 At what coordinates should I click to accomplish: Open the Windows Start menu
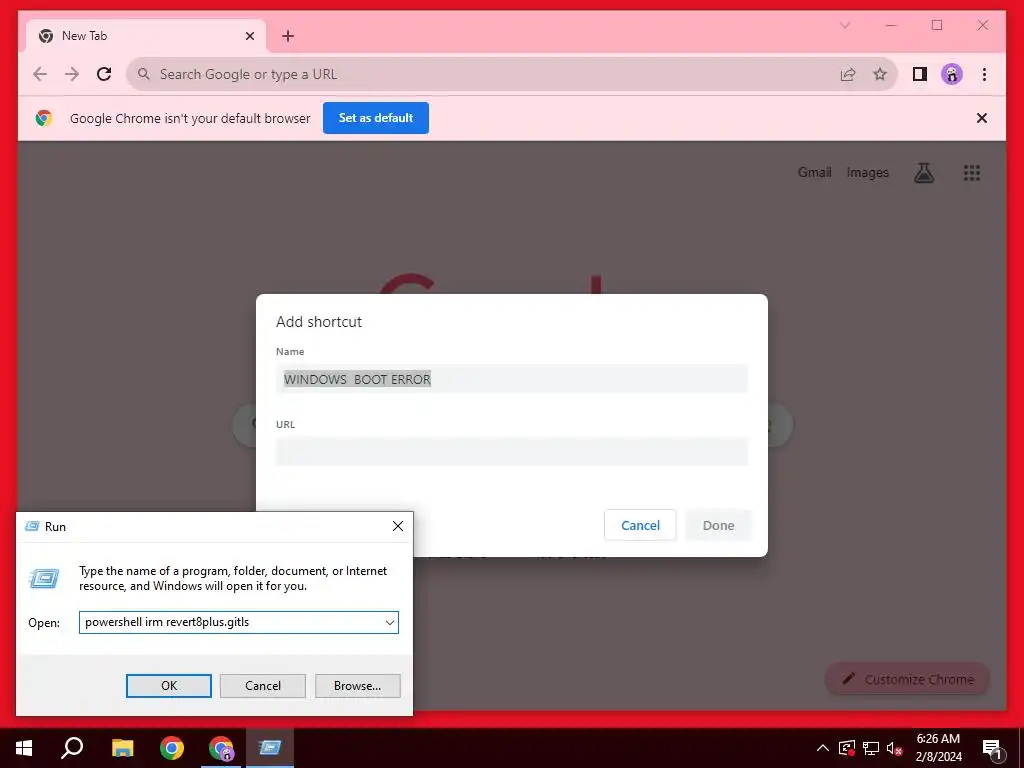click(x=24, y=748)
